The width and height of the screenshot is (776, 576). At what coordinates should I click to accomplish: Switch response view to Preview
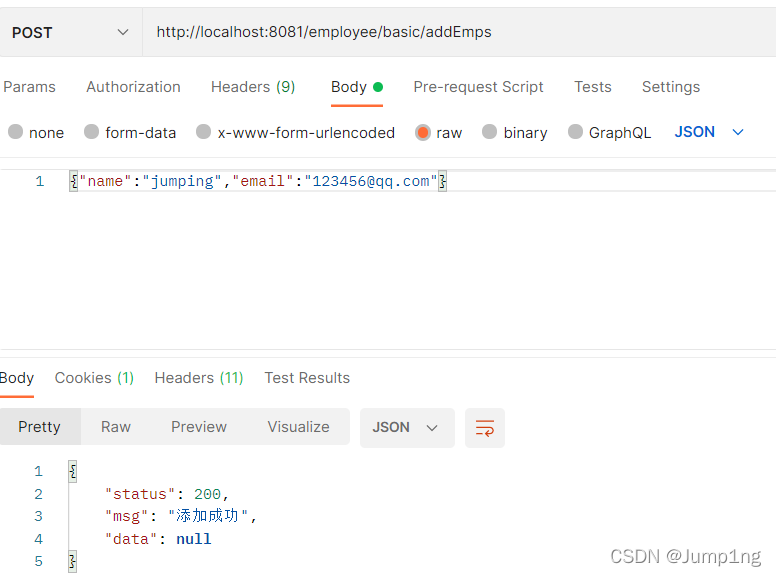click(198, 427)
